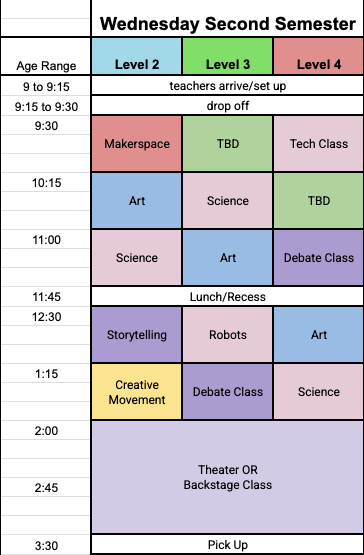Select the Age Range label cell
This screenshot has height=555, width=364.
point(46,56)
